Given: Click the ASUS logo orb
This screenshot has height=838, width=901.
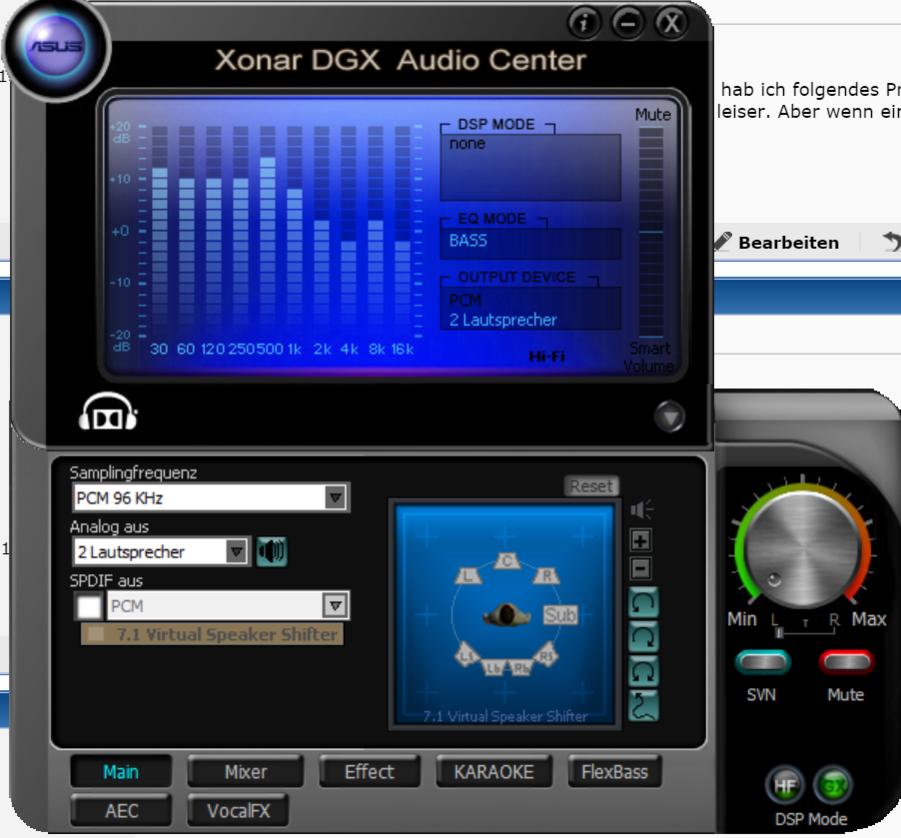Looking at the screenshot, I should (x=55, y=47).
